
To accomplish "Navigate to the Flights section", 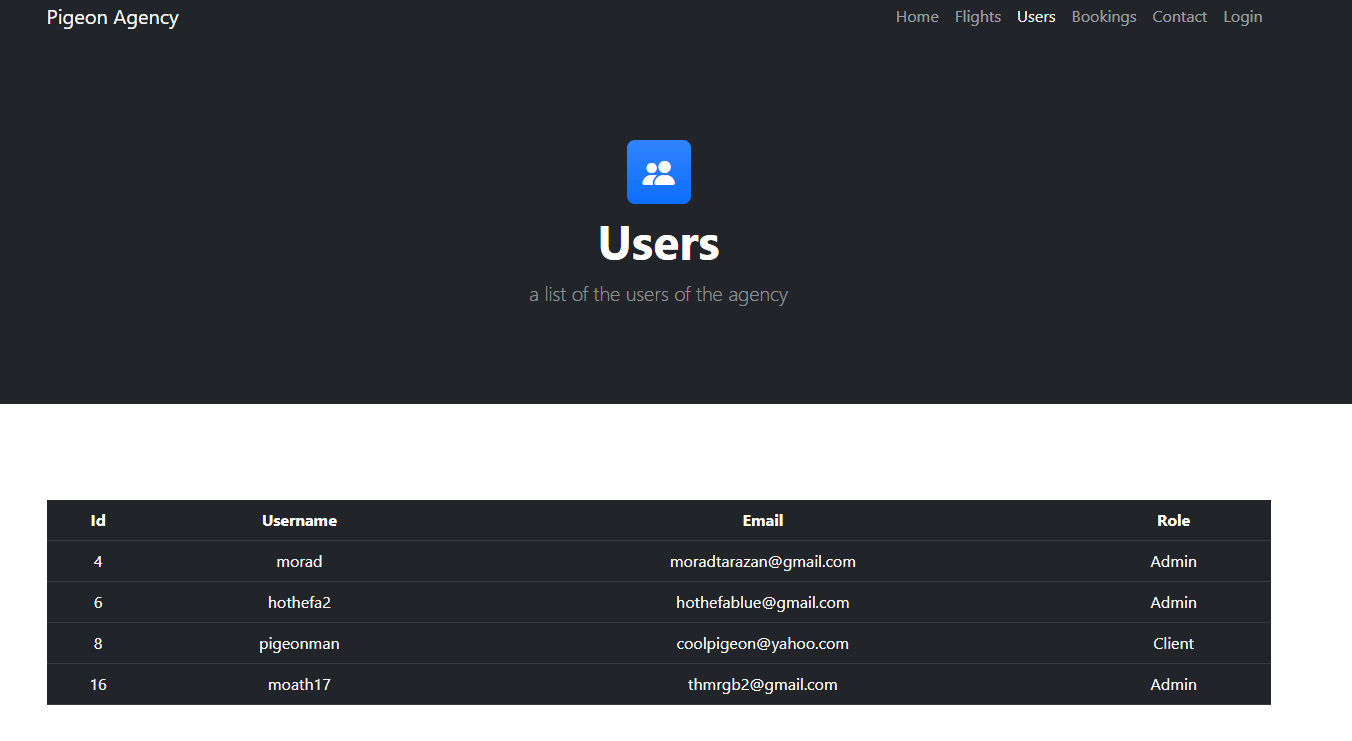I will [977, 17].
